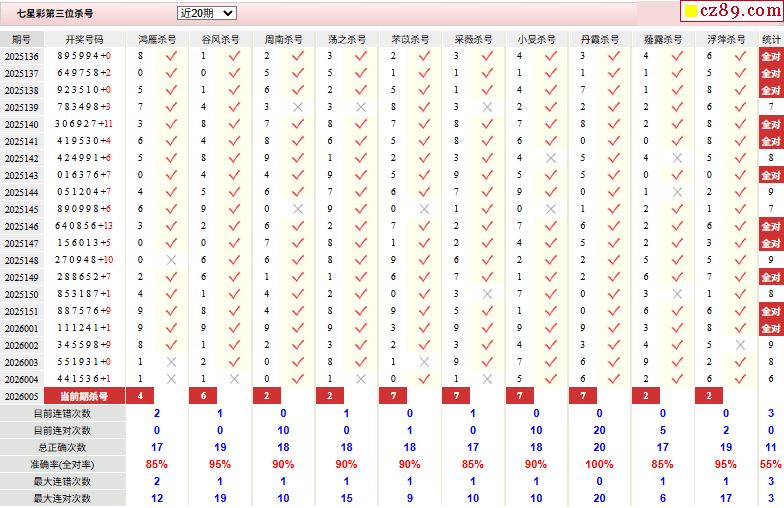Click red box 6 under 谷风 current-period row
Image resolution: width=784 pixels, height=508 pixels.
[x=203, y=396]
